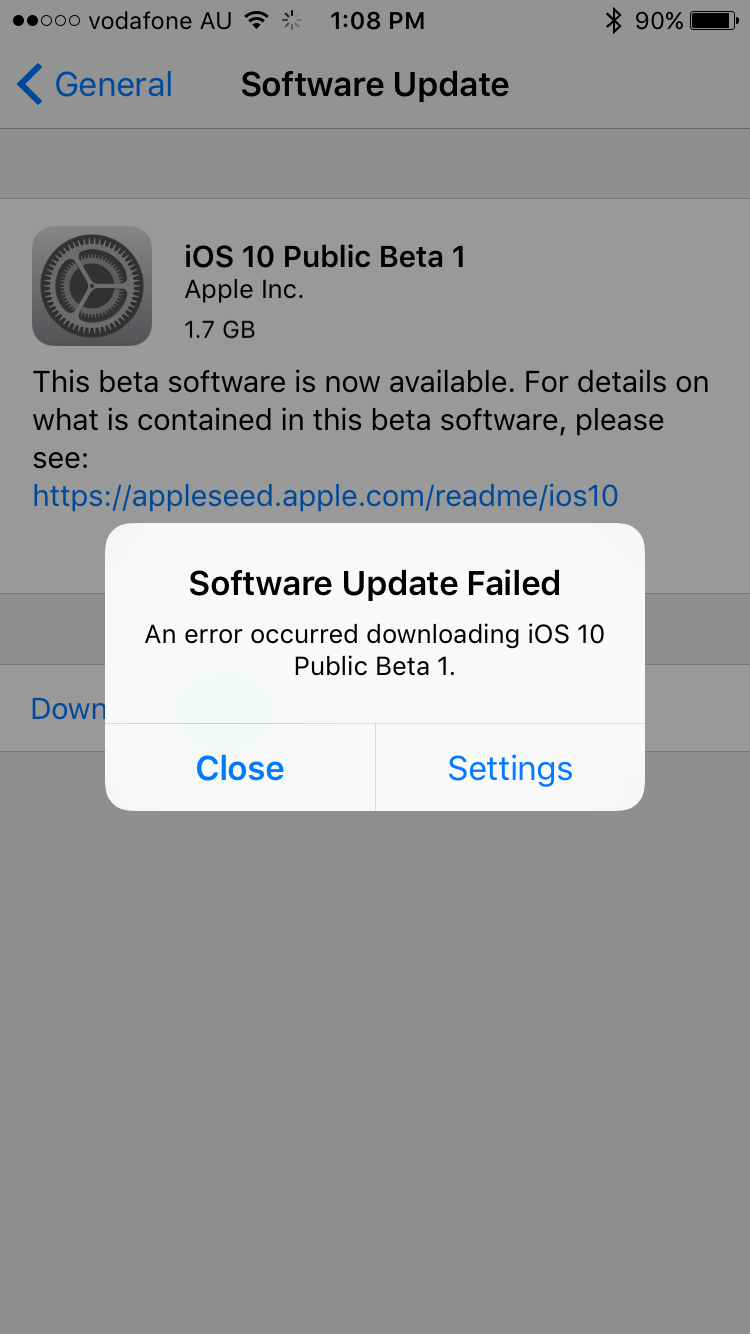Tap the 1:08 PM clock
Image resolution: width=750 pixels, height=1334 pixels.
pyautogui.click(x=377, y=20)
